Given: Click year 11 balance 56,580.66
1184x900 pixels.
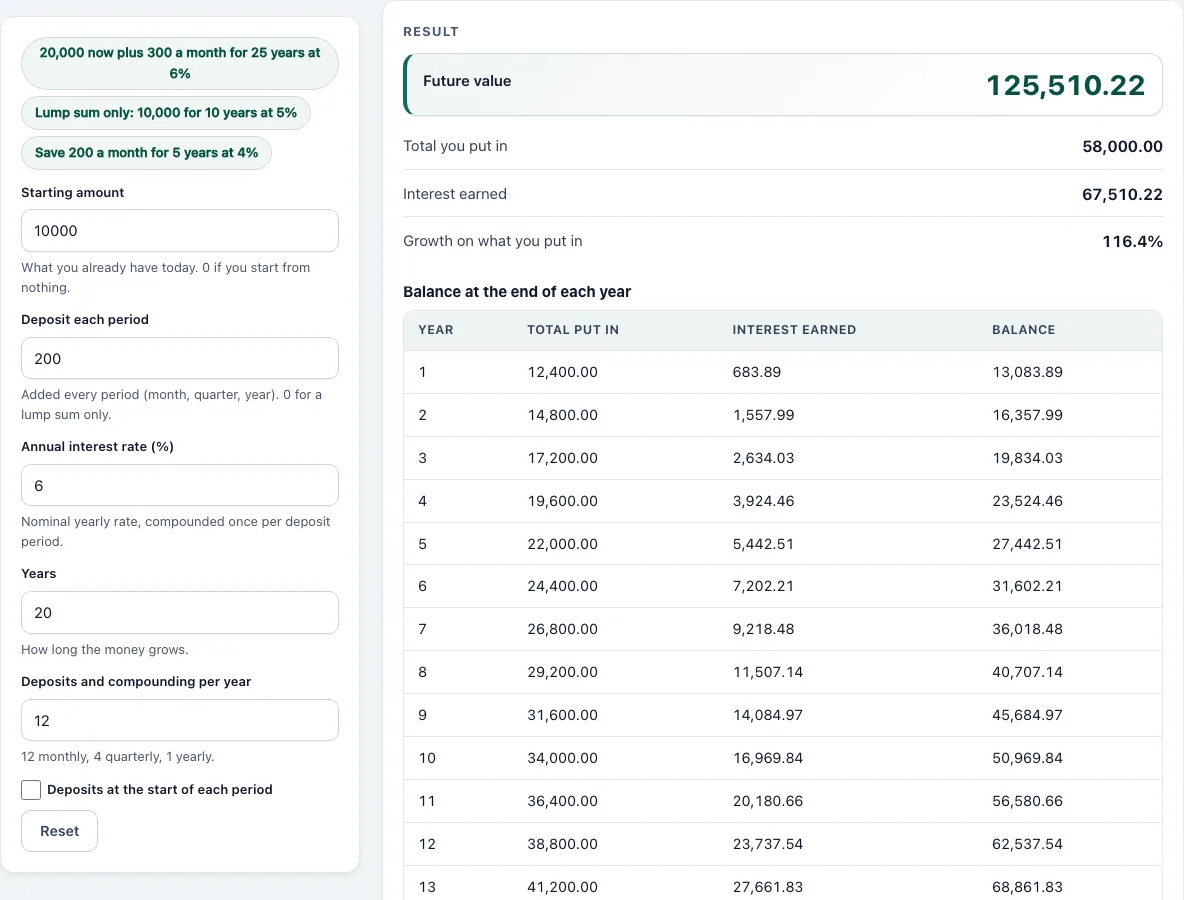Looking at the screenshot, I should [x=1027, y=802].
